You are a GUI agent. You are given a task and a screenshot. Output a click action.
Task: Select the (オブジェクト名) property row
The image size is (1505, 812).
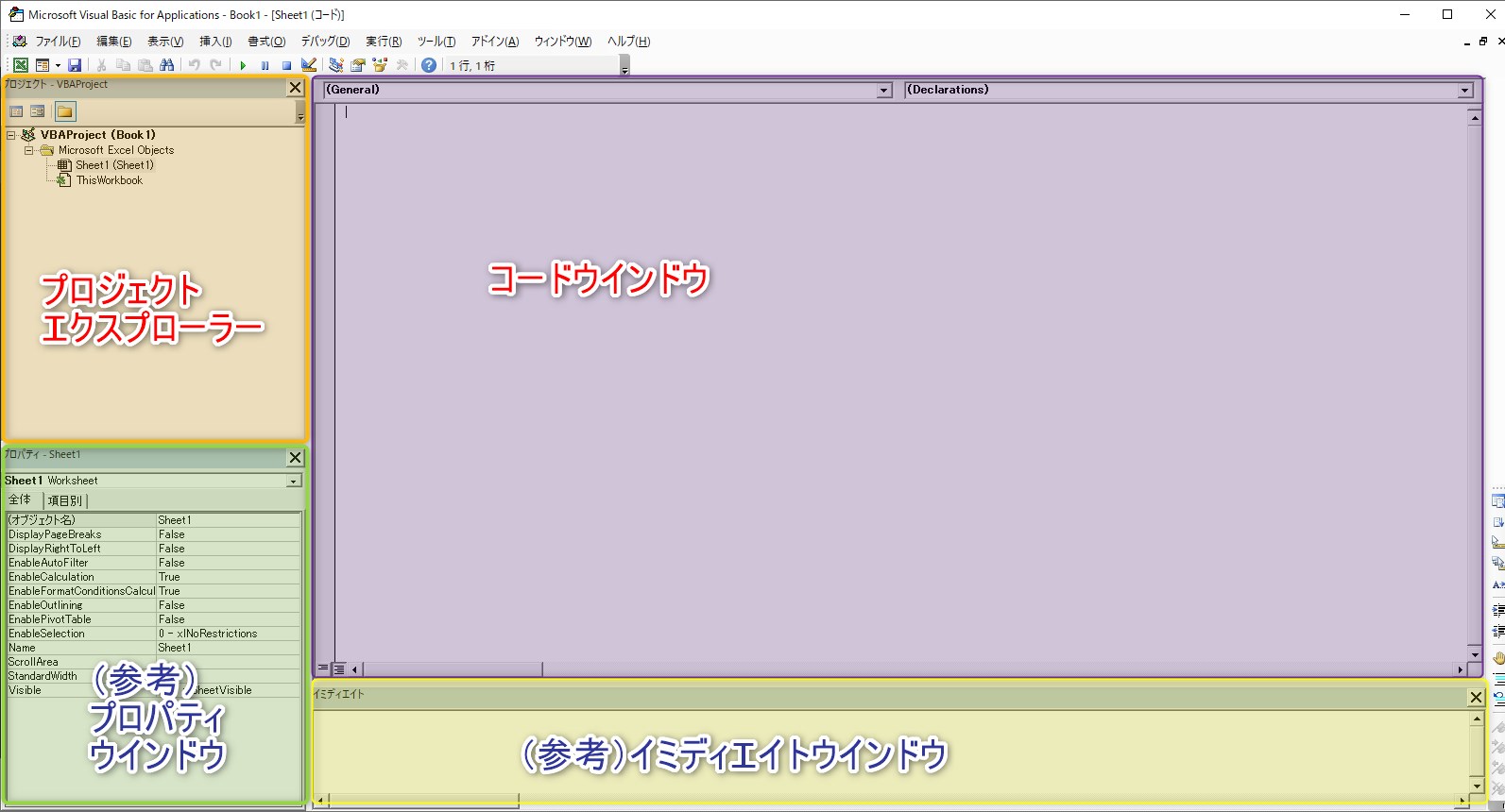tap(154, 520)
